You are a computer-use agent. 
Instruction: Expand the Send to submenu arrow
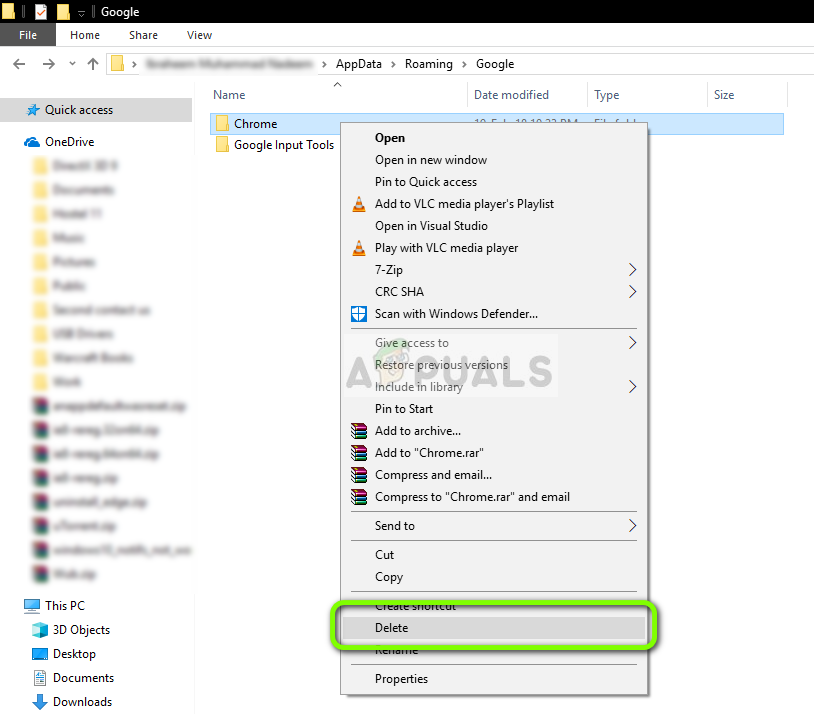(632, 526)
